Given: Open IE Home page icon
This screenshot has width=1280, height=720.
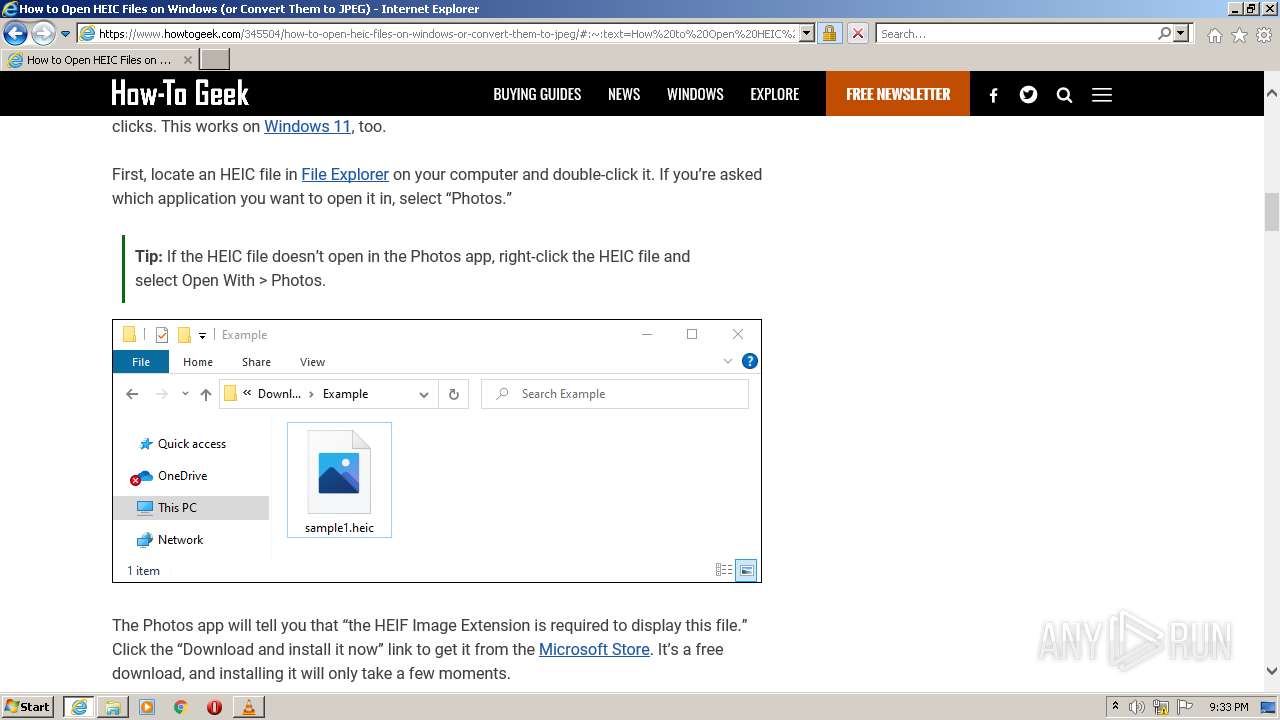Looking at the screenshot, I should tap(1214, 35).
